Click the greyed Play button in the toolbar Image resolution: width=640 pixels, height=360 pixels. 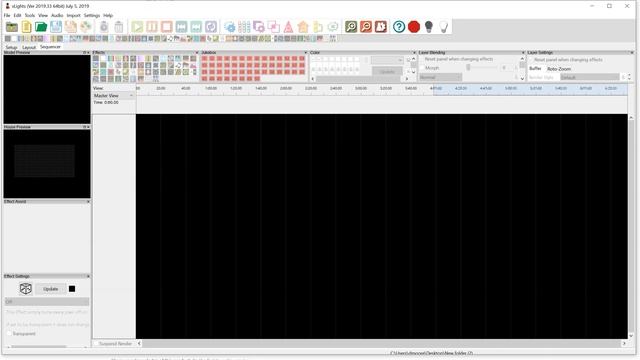pyautogui.click(x=137, y=27)
